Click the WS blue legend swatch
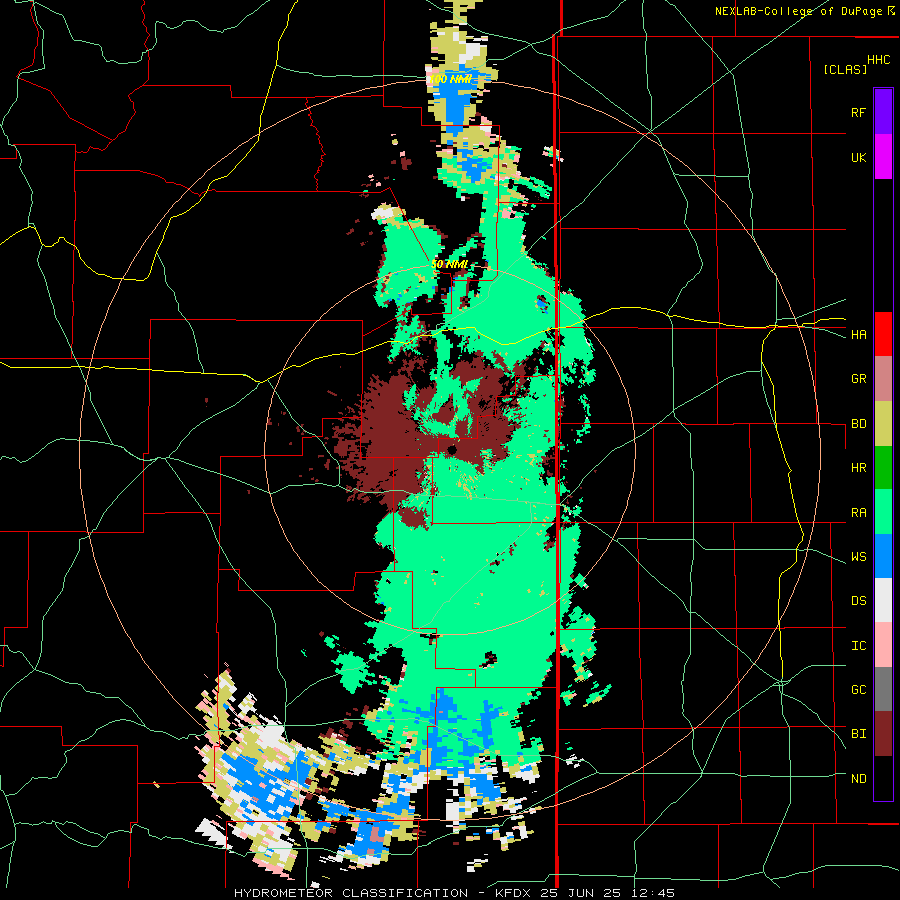 pos(883,556)
